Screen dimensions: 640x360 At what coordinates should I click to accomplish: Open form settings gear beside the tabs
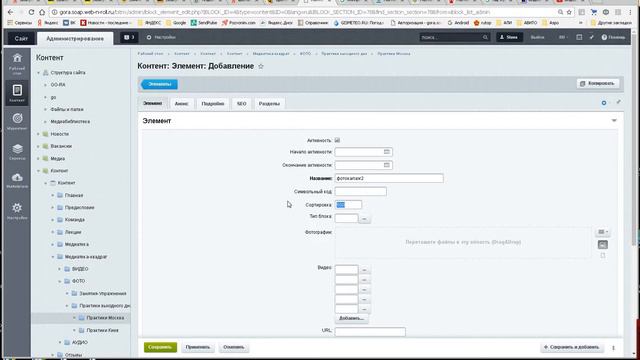604,103
